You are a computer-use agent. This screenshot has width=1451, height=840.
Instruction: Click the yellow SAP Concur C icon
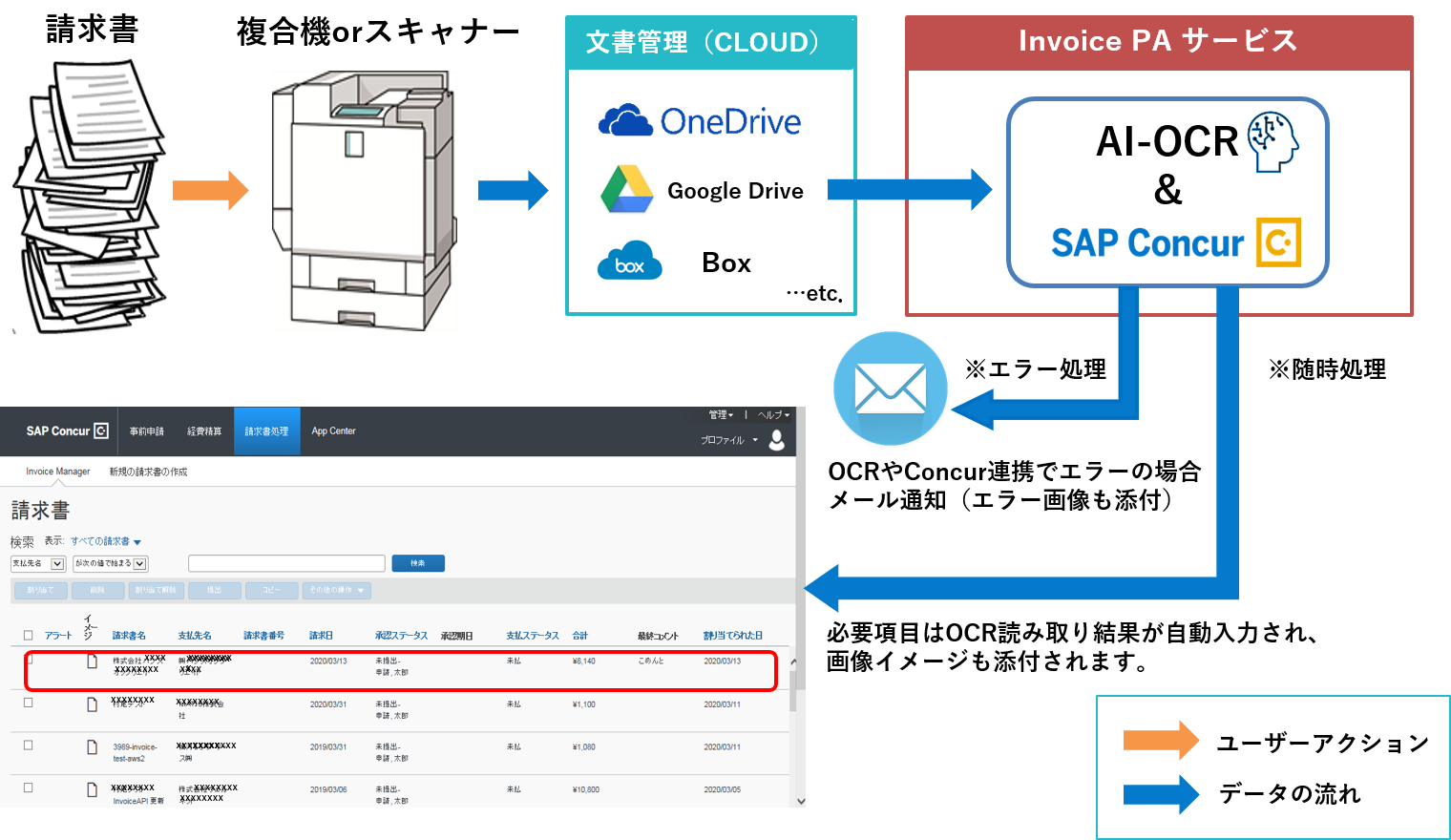click(1278, 242)
